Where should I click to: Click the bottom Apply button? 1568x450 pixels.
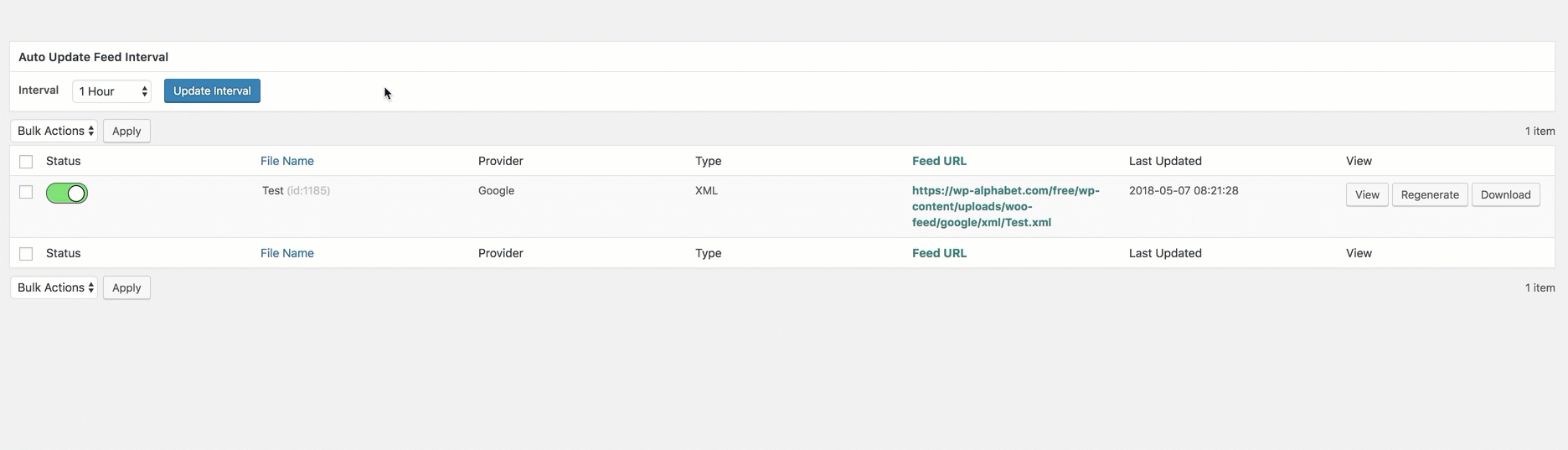126,287
